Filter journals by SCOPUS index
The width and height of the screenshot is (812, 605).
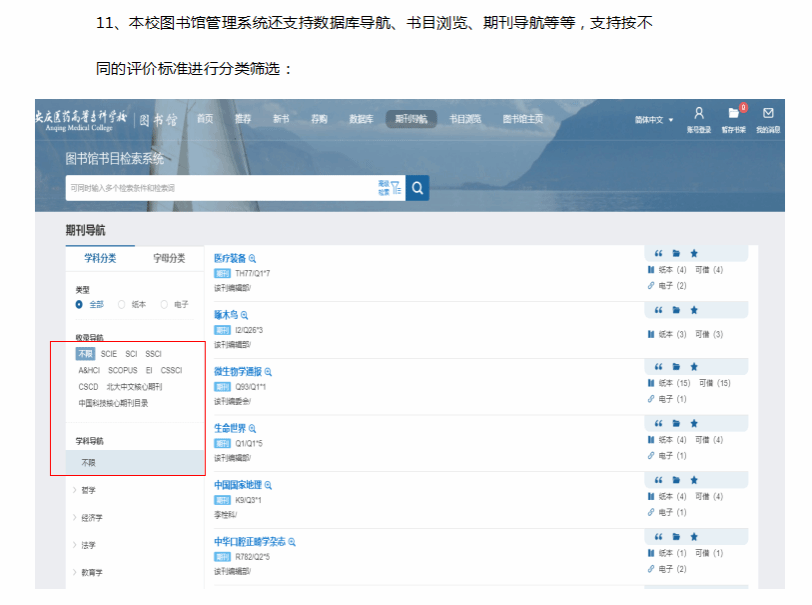click(x=122, y=371)
